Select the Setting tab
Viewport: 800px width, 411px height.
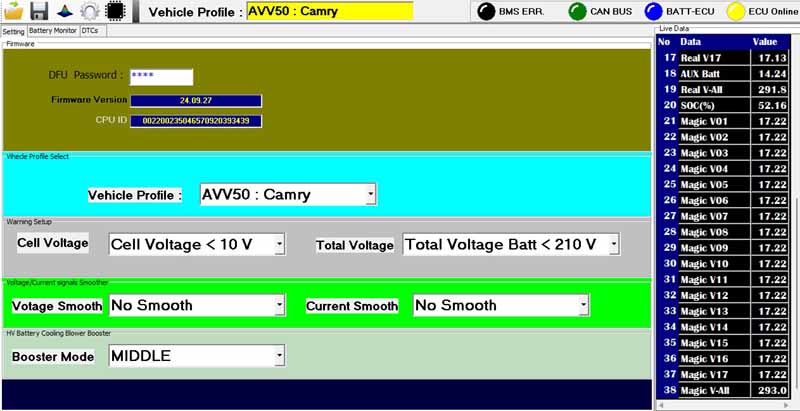(13, 31)
